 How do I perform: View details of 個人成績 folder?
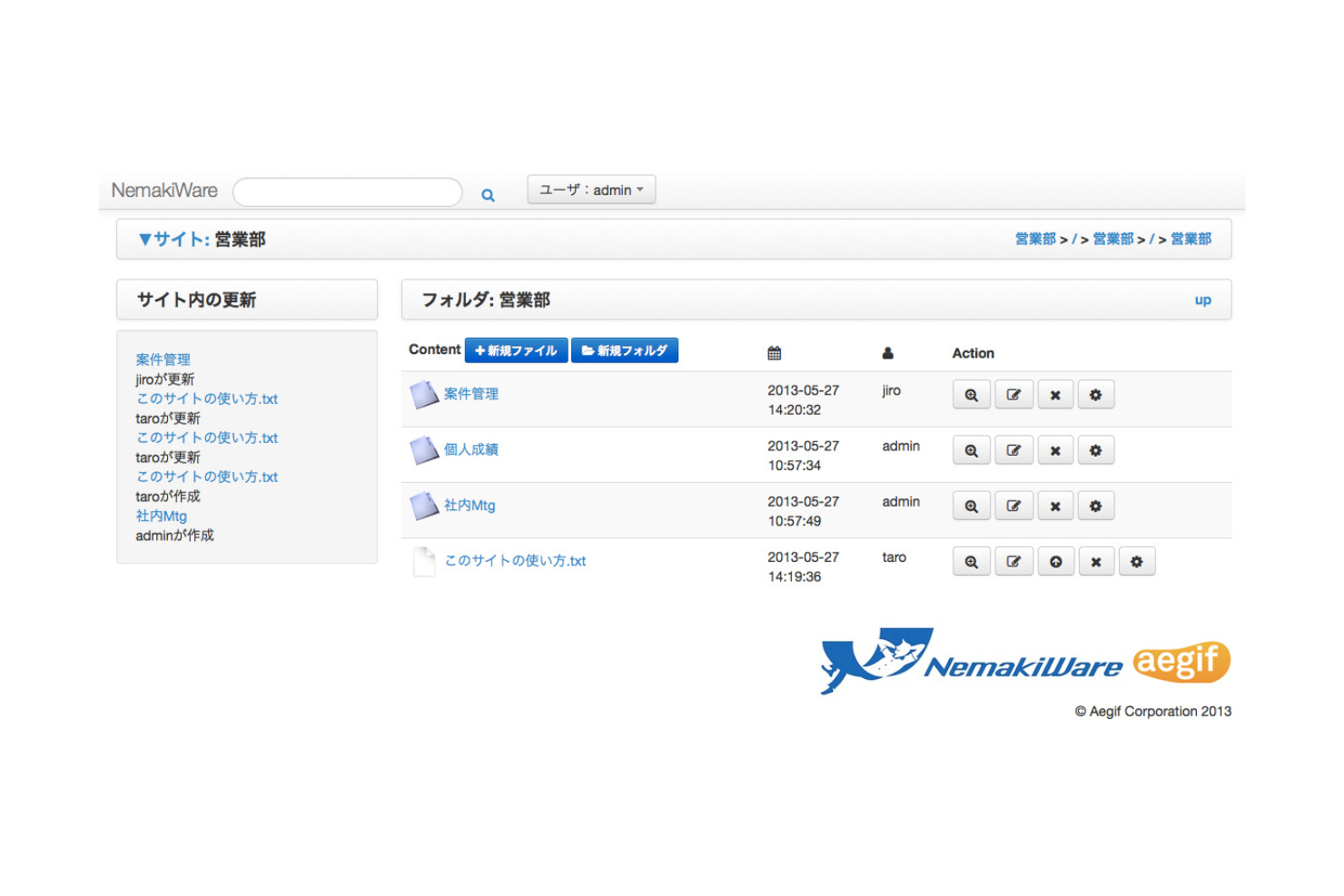(972, 450)
